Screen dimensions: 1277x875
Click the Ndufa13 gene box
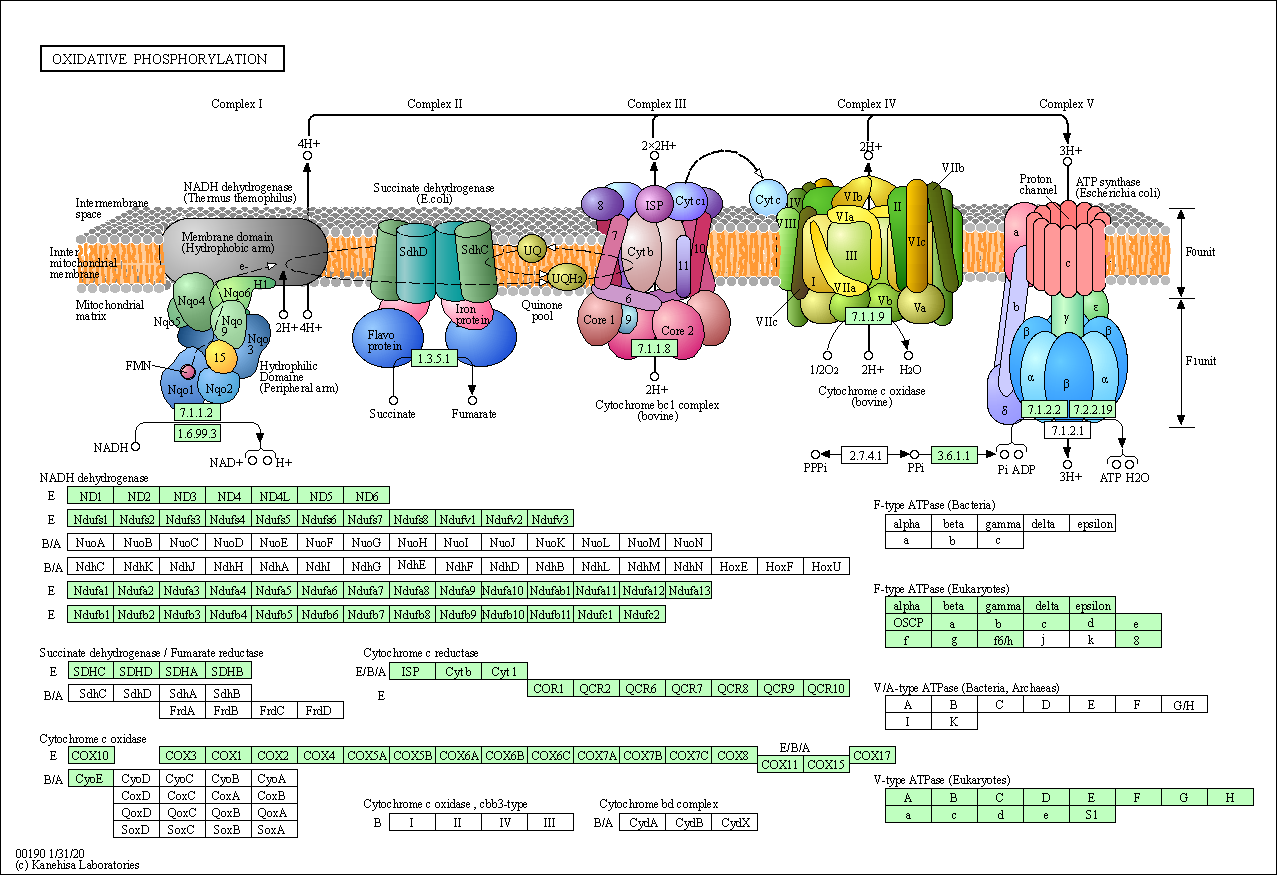(x=689, y=591)
